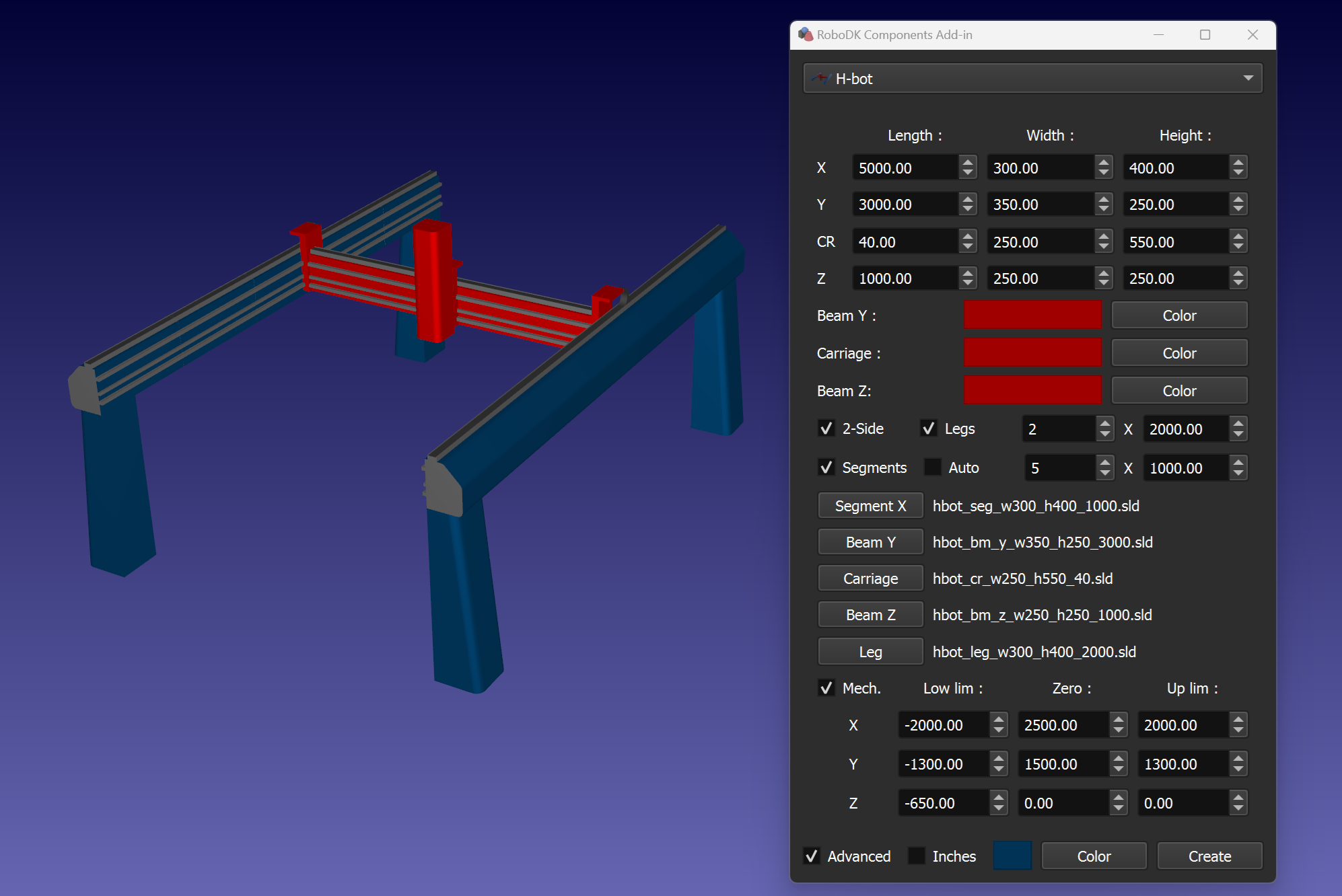Decrease Segments count spinner down arrow

click(1104, 474)
